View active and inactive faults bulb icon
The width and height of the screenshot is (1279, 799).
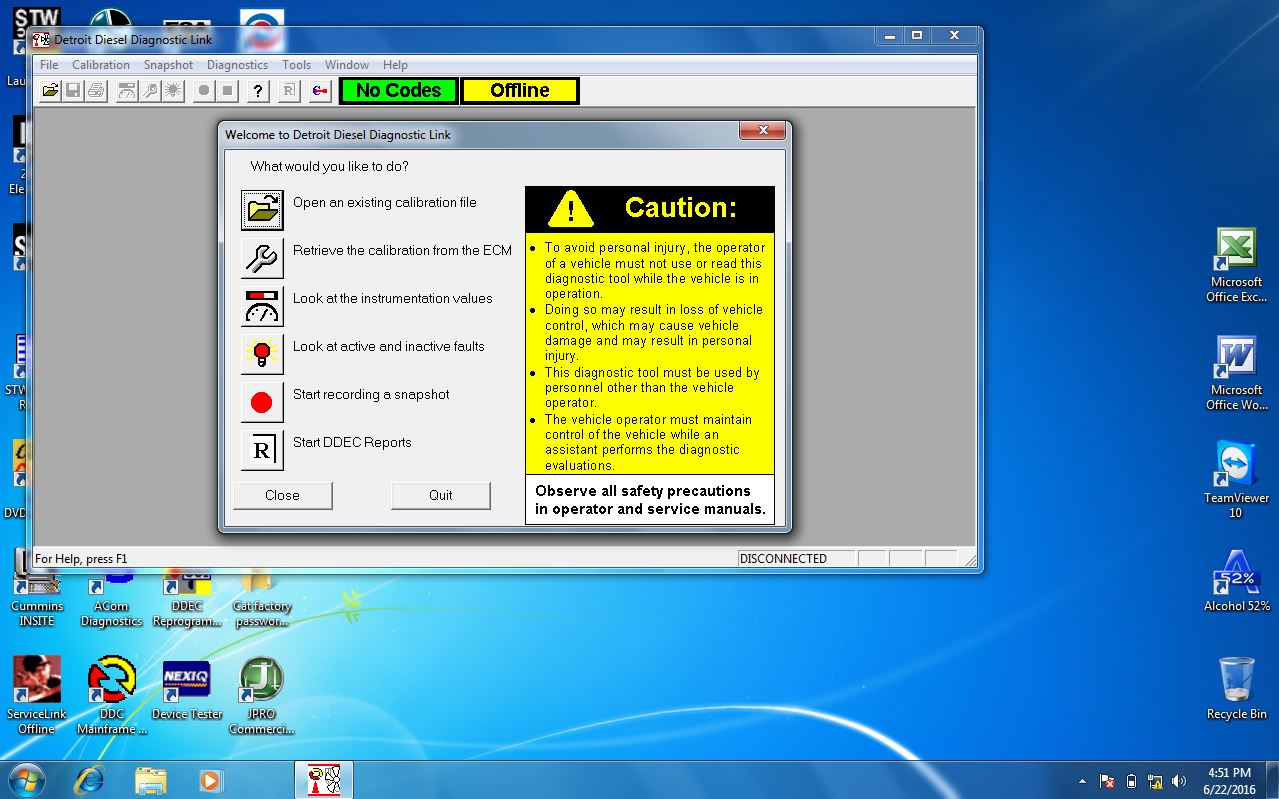(x=260, y=354)
